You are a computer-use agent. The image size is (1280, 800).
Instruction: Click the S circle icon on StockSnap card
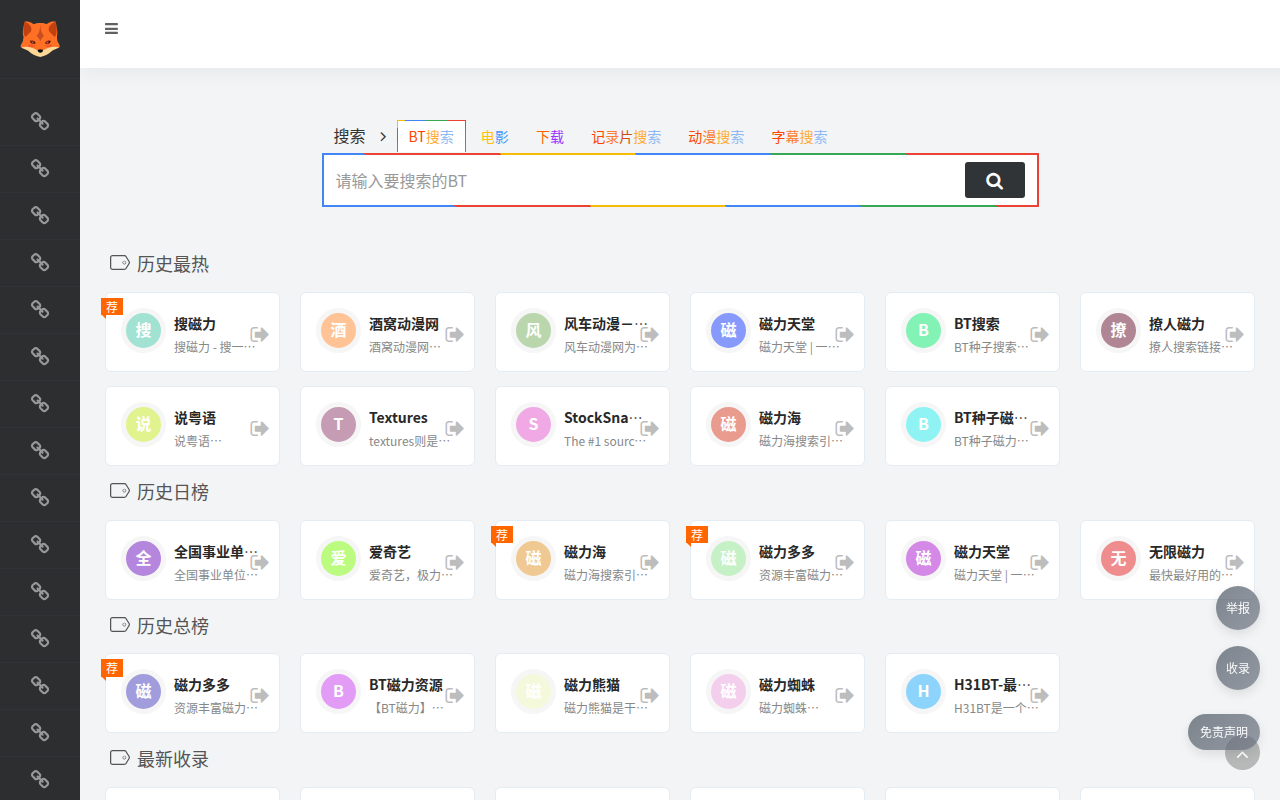(533, 424)
